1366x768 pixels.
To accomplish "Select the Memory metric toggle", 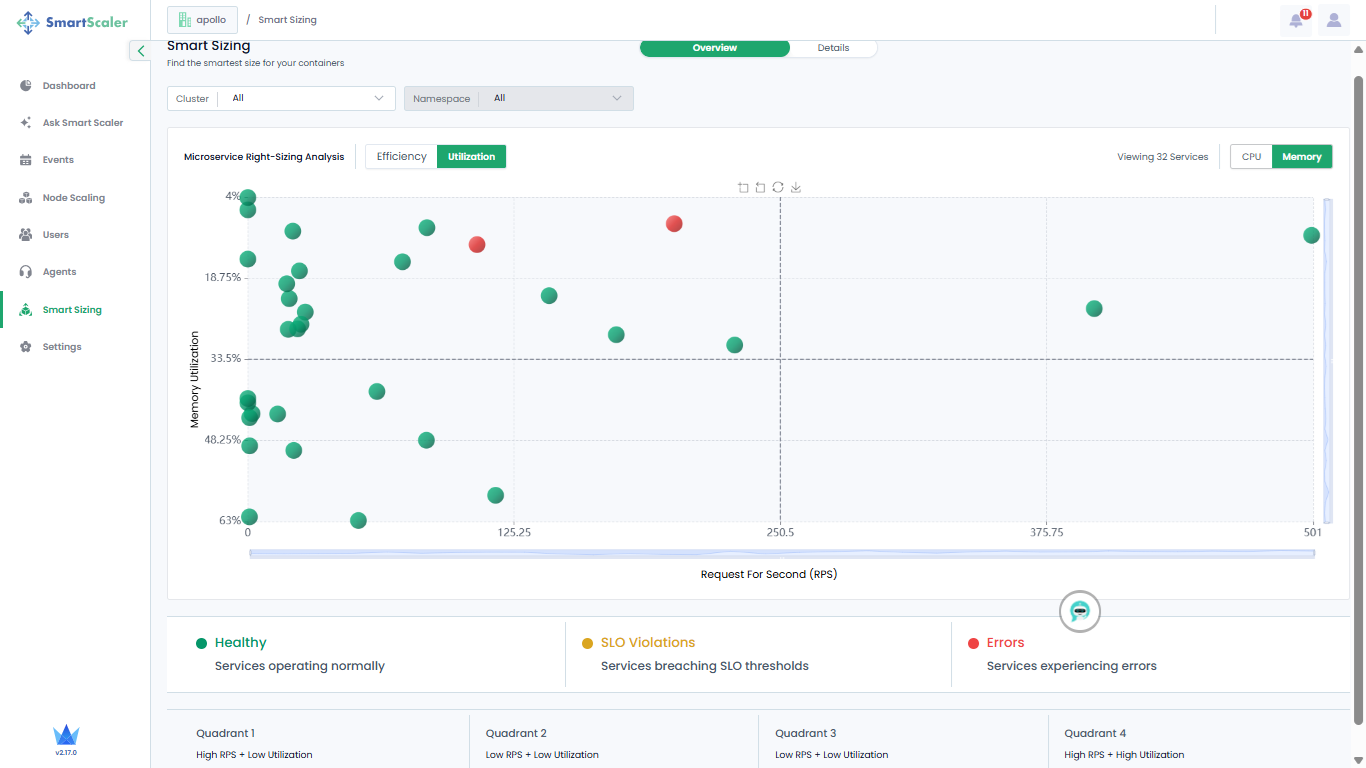I will [1301, 157].
